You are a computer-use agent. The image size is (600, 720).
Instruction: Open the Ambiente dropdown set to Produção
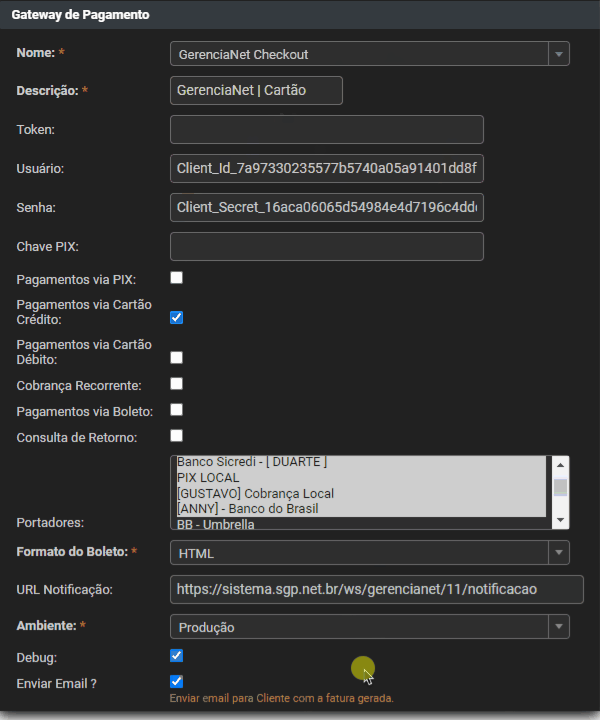click(x=369, y=627)
